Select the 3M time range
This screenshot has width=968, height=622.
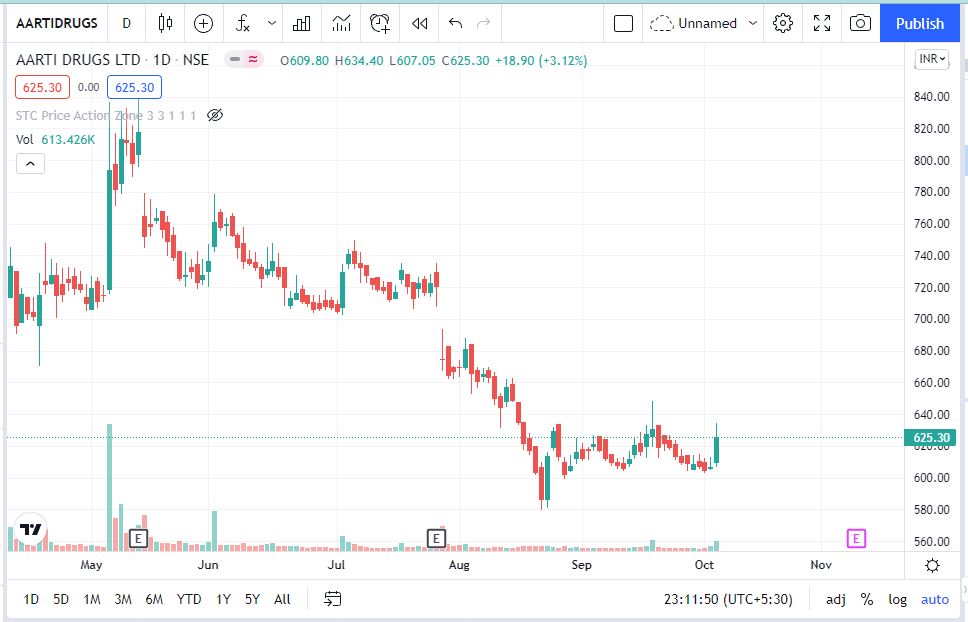(x=123, y=599)
